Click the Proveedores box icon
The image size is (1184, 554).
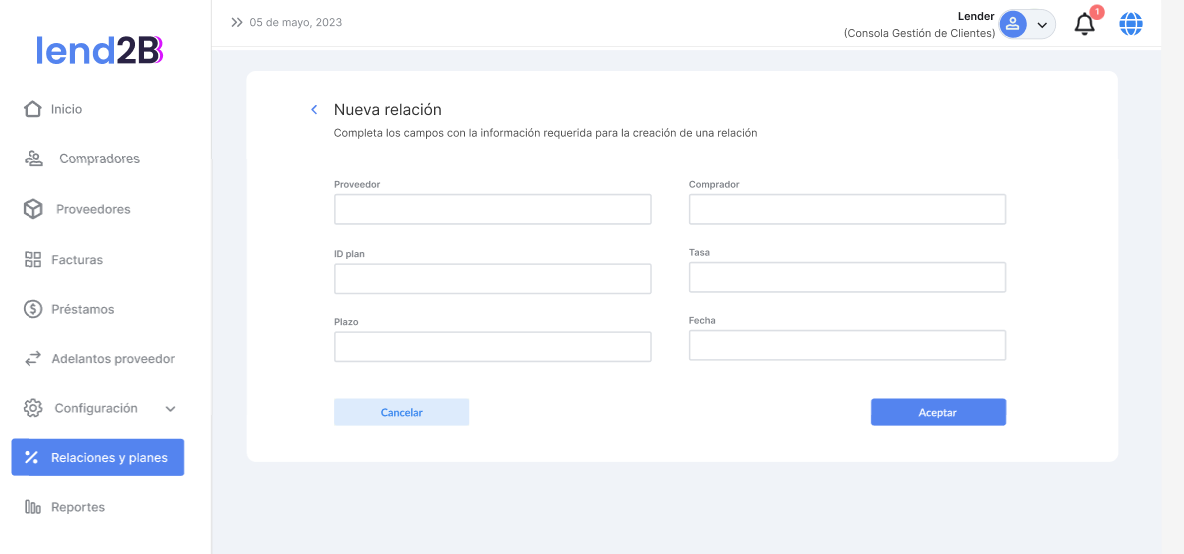coord(33,209)
